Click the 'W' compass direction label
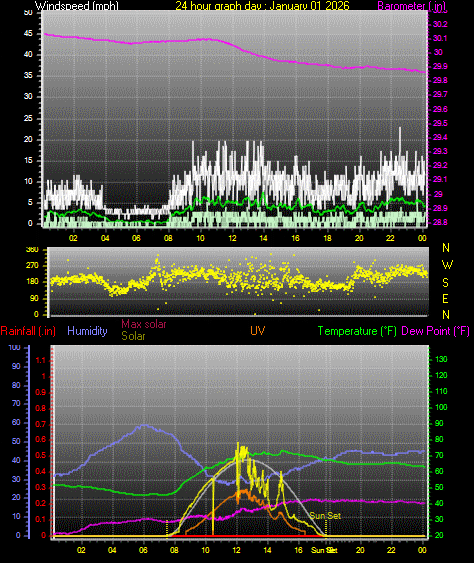 tap(447, 265)
